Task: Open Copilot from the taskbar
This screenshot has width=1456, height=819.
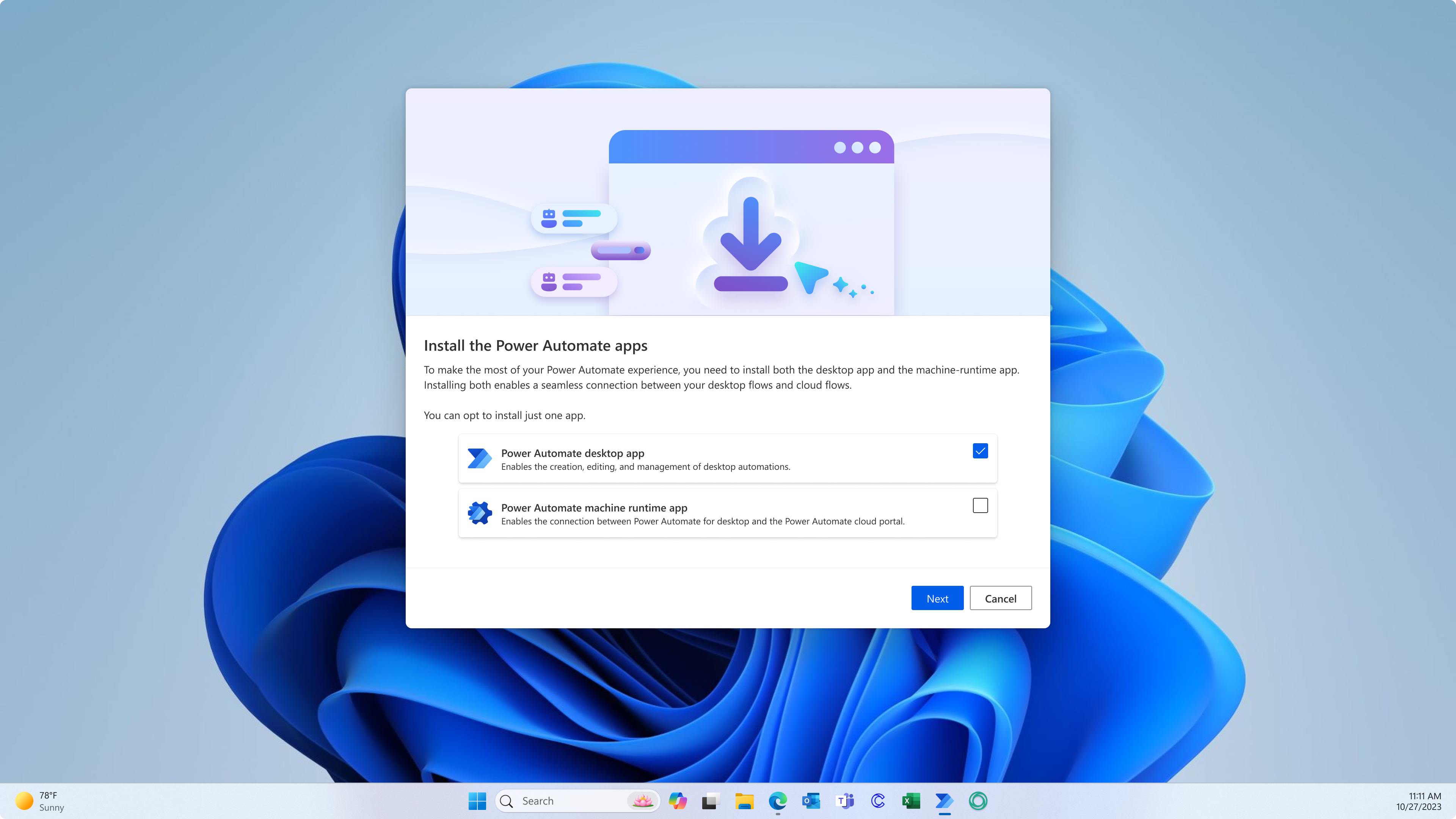Action: coord(677,800)
